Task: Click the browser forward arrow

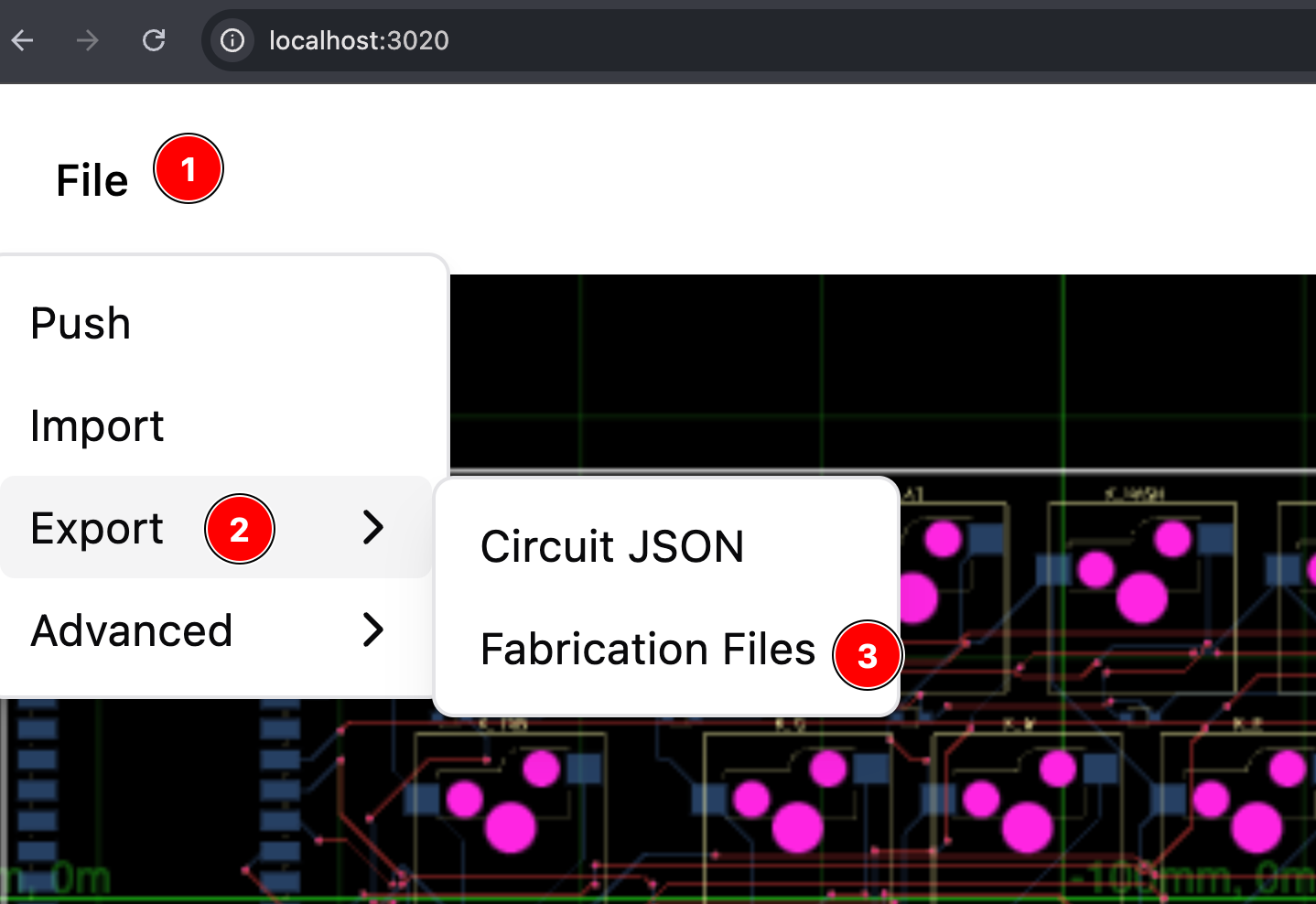Action: (88, 40)
